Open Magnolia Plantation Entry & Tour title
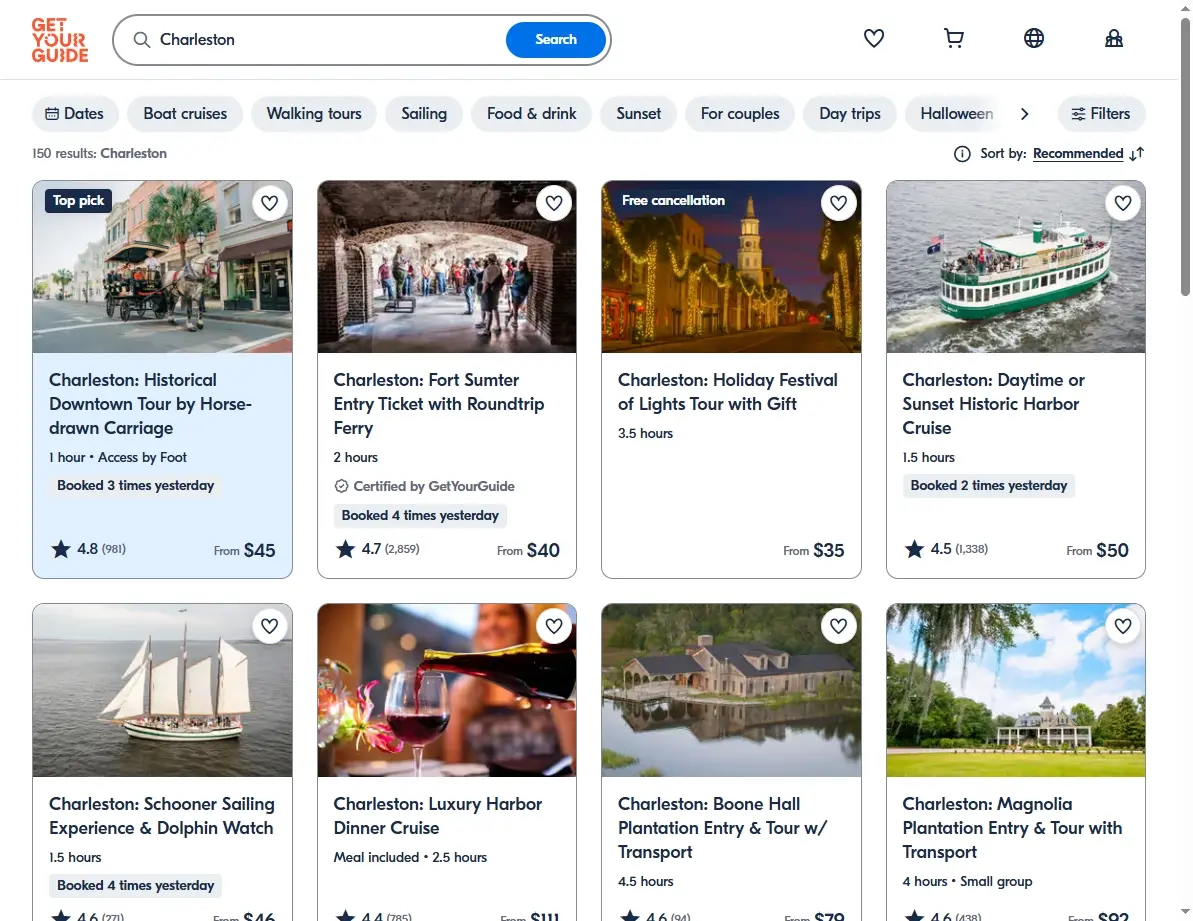The width and height of the screenshot is (1193, 921). click(x=1012, y=828)
